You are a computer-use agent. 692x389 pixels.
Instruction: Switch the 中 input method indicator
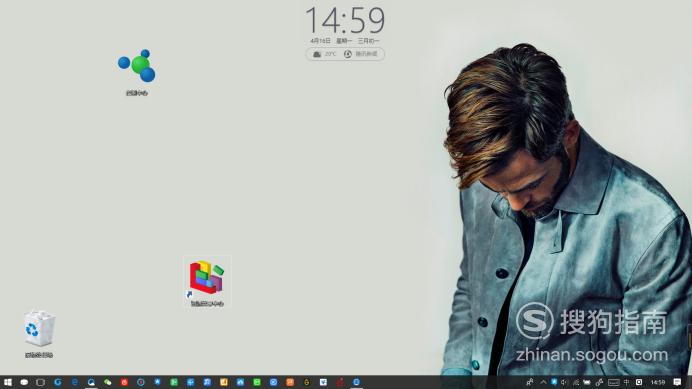pyautogui.click(x=626, y=382)
